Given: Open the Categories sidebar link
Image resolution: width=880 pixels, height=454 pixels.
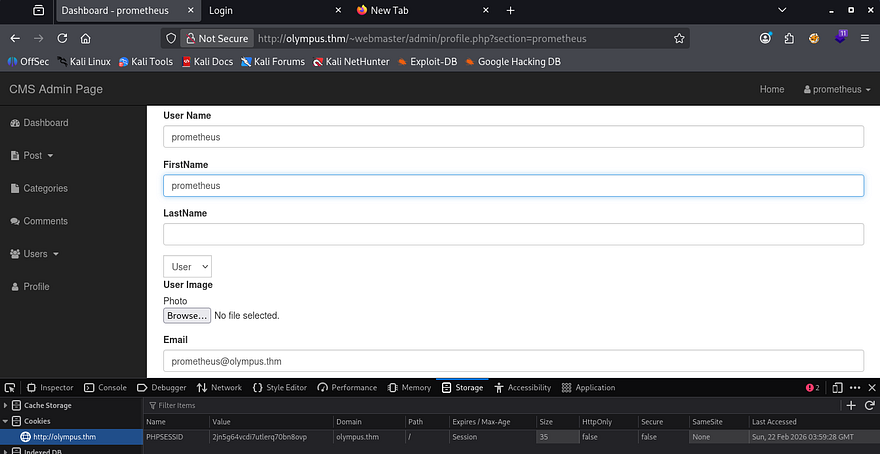Looking at the screenshot, I should [x=45, y=188].
